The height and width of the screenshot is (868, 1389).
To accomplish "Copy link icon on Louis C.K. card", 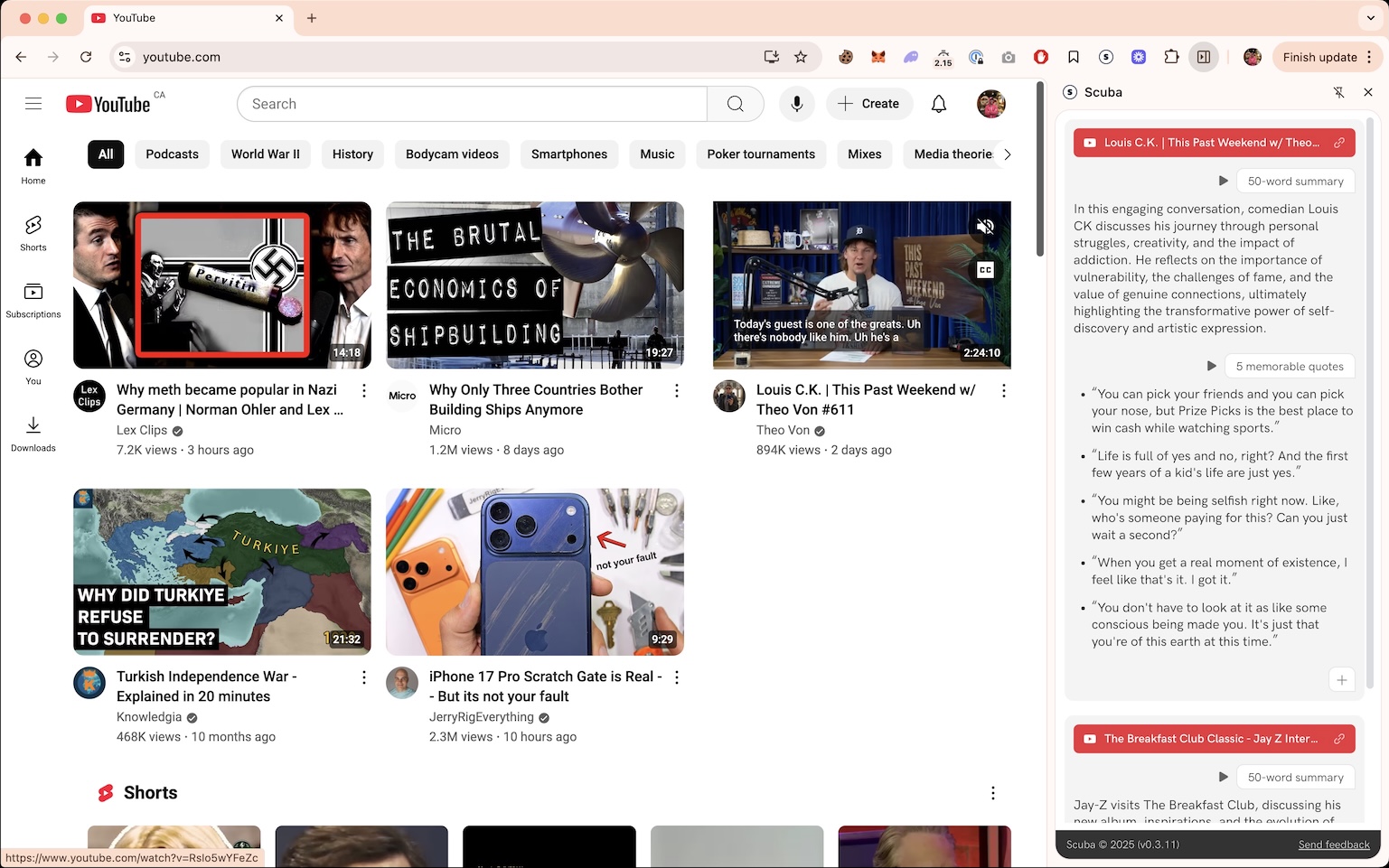I will pos(1339,143).
